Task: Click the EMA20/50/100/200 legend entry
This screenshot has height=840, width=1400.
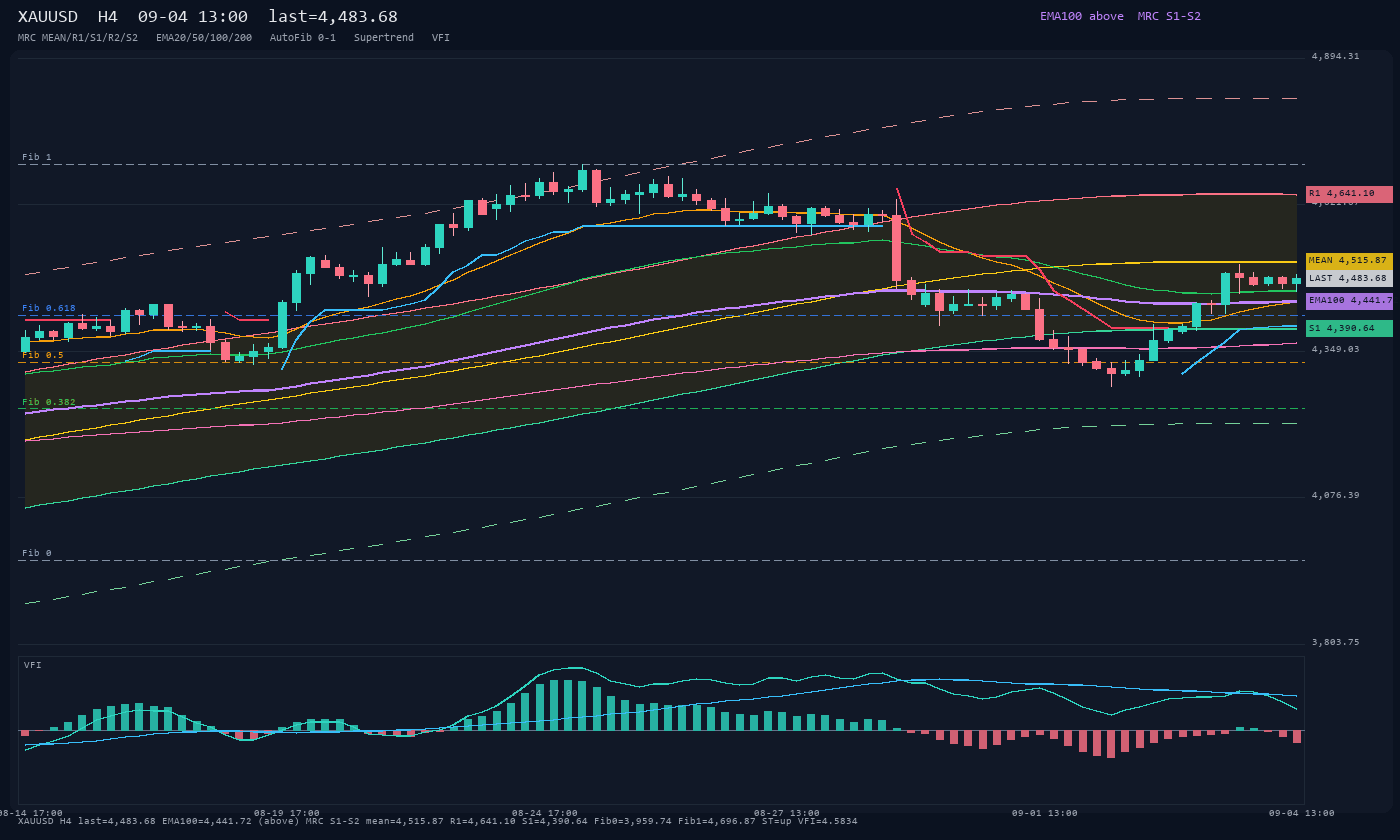Action: coord(204,38)
